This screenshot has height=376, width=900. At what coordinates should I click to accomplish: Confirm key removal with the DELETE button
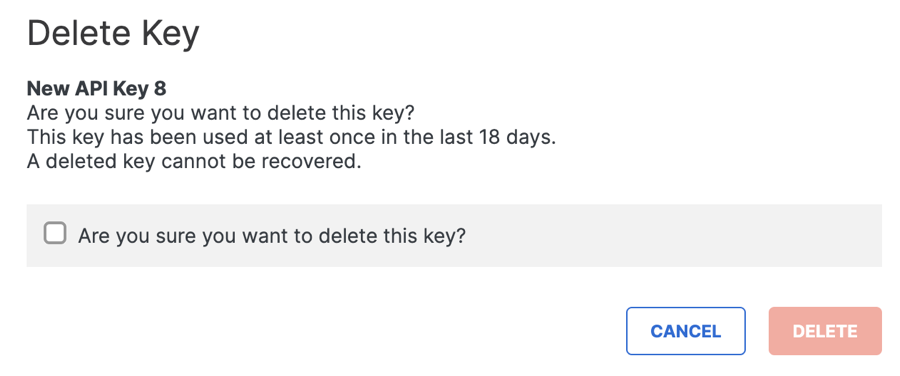825,331
